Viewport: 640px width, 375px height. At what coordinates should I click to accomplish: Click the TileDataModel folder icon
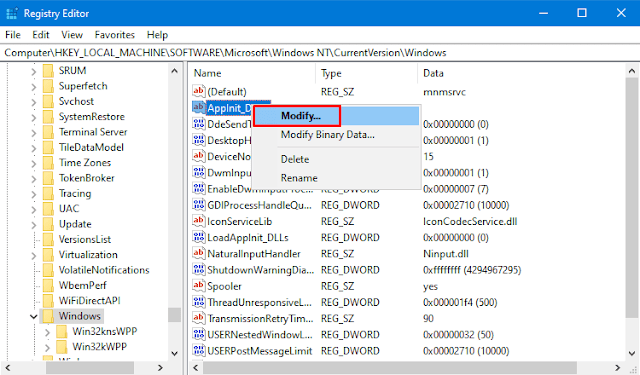(x=48, y=147)
